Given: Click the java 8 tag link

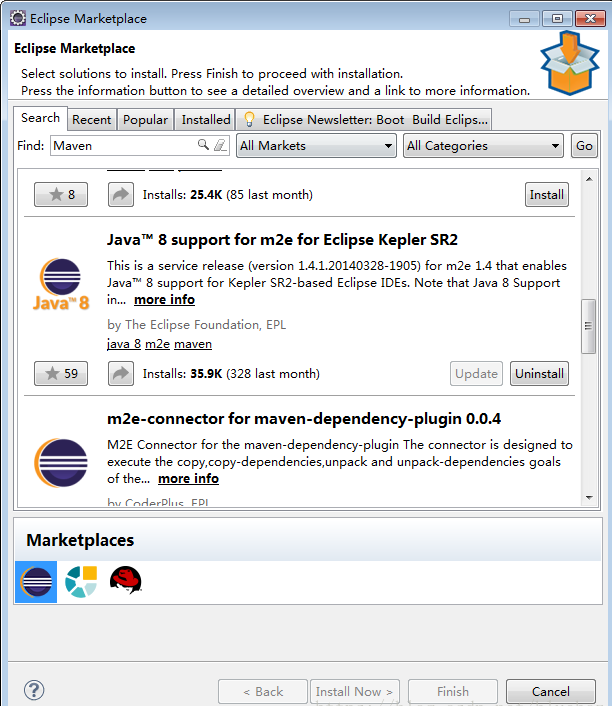Looking at the screenshot, I should click(x=124, y=344).
